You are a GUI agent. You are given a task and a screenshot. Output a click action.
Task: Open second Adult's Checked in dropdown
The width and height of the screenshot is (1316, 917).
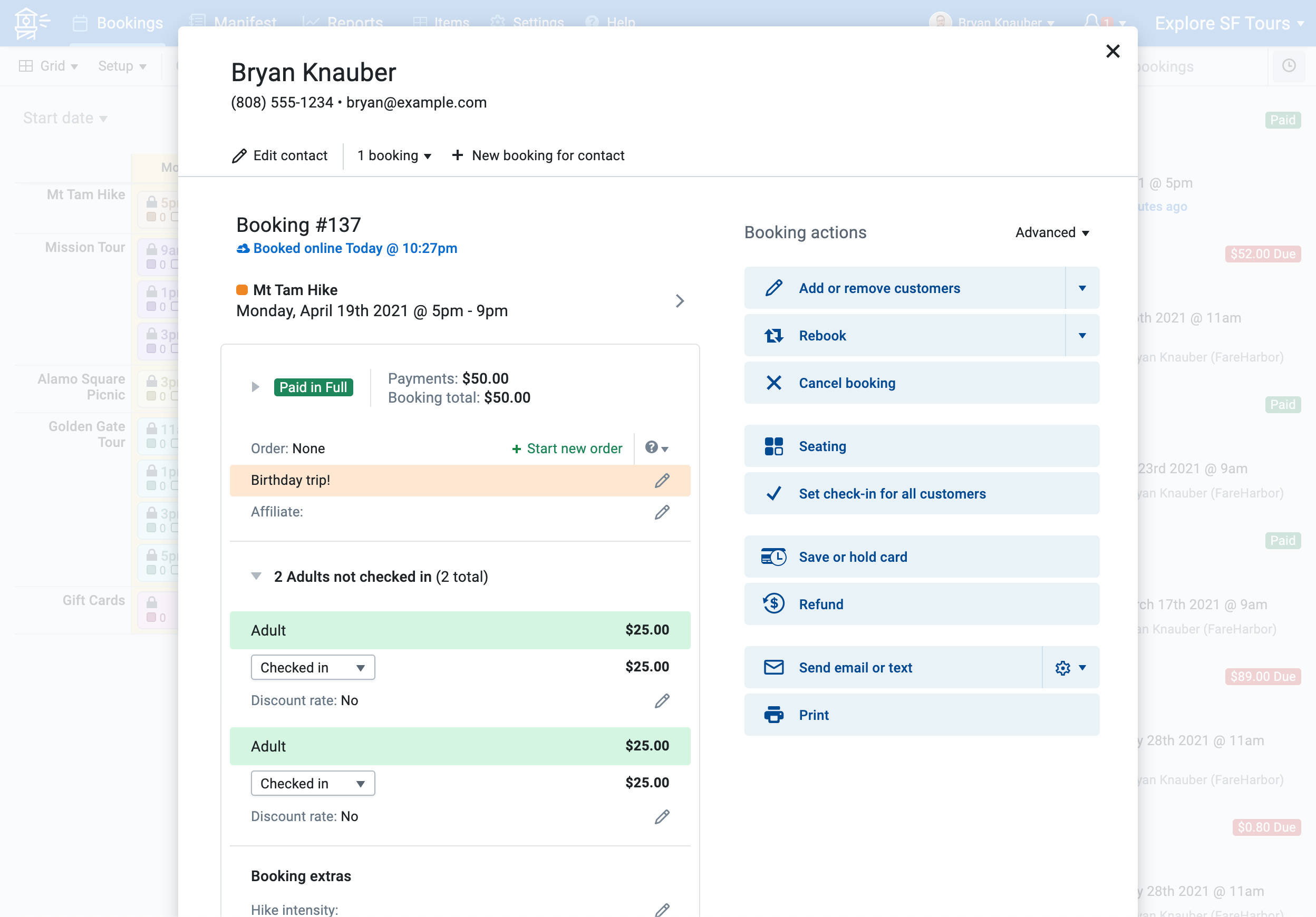pos(313,784)
